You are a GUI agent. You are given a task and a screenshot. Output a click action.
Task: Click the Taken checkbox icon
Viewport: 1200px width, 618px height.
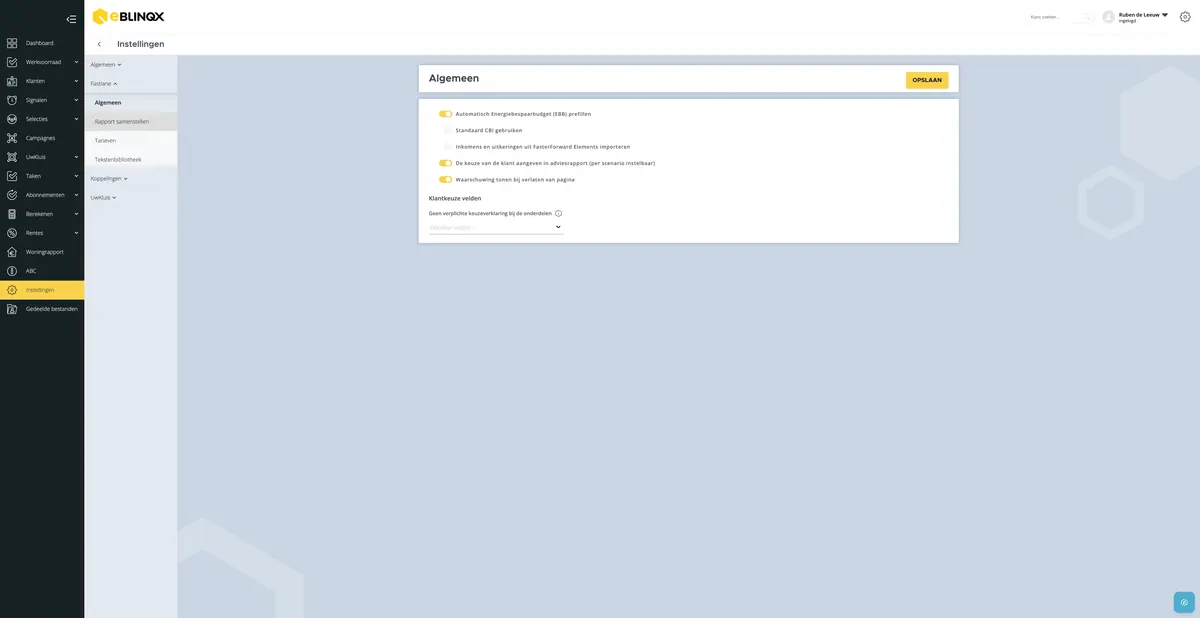tap(11, 176)
